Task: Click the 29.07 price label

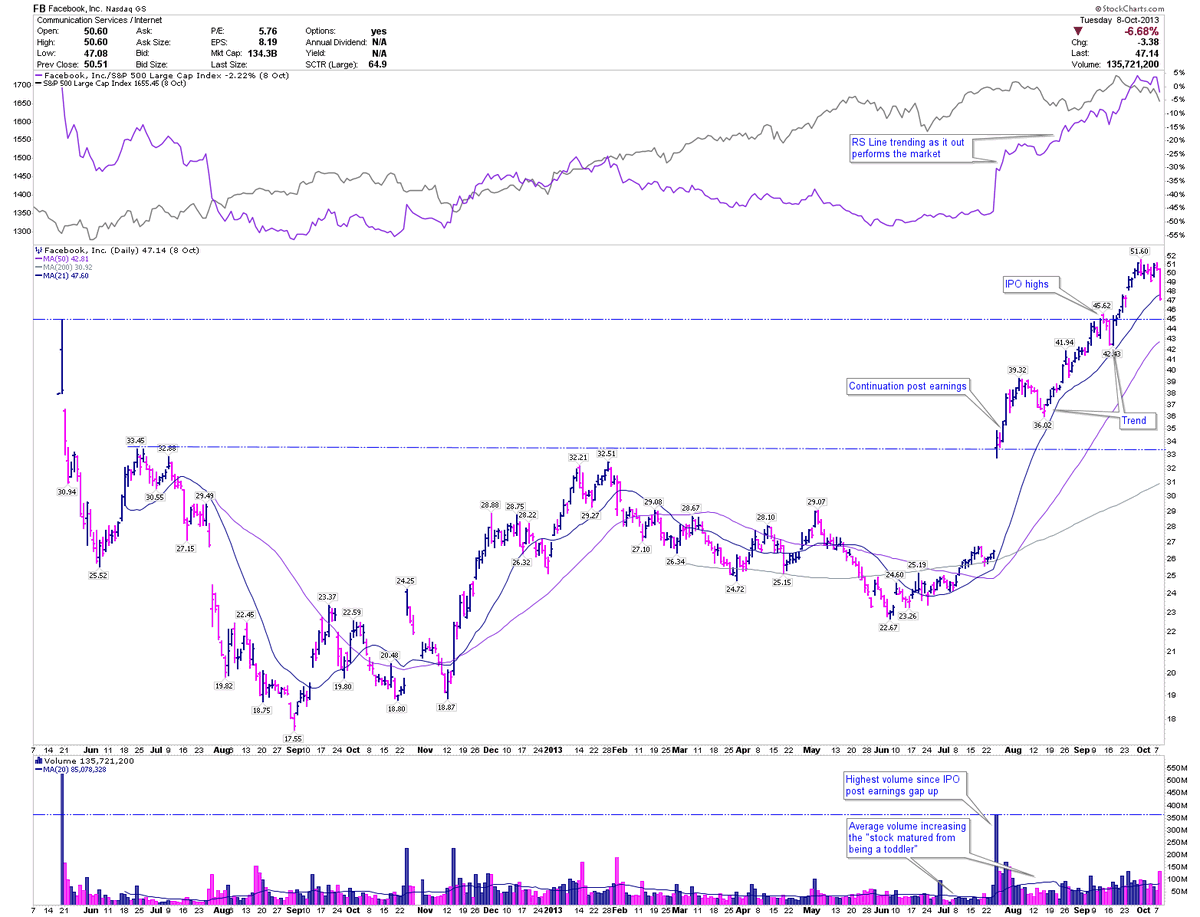Action: tap(817, 501)
